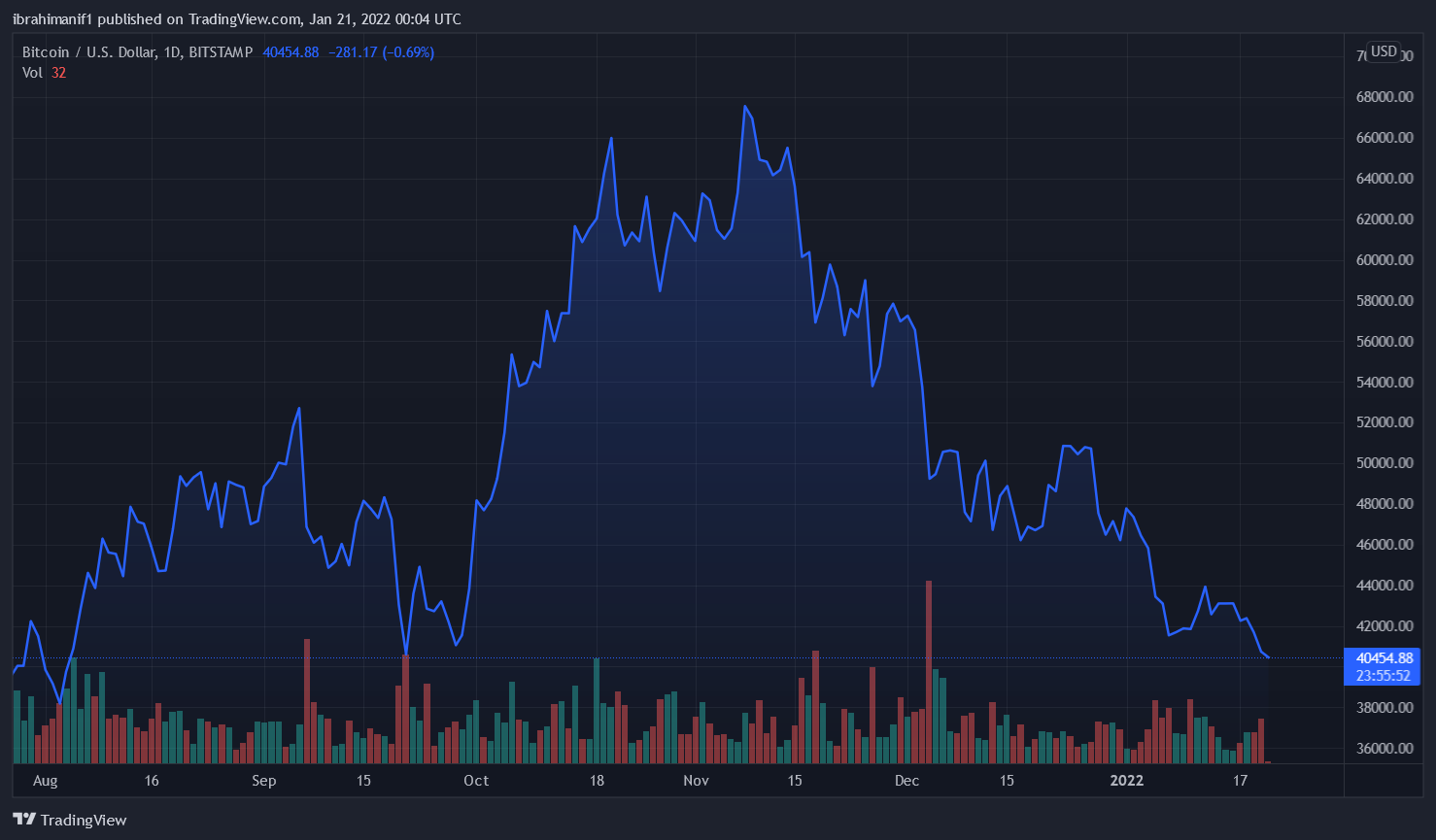Click the bar countdown timer 23:55:52

[1384, 676]
